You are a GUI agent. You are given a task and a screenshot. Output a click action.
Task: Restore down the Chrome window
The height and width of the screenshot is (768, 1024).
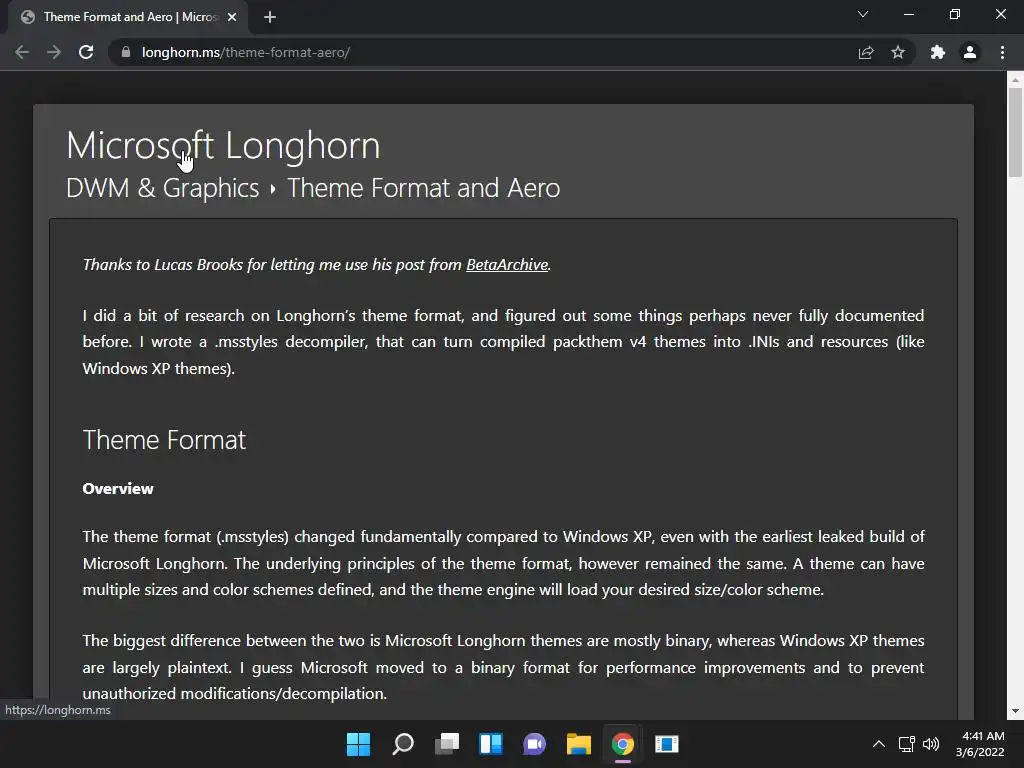click(x=955, y=14)
